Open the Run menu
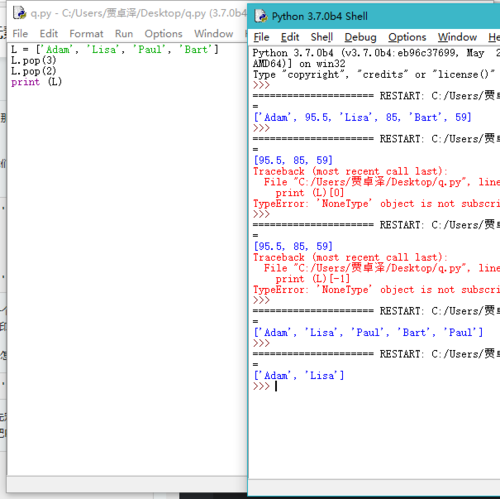Image resolution: width=500 pixels, height=499 pixels. tap(124, 34)
